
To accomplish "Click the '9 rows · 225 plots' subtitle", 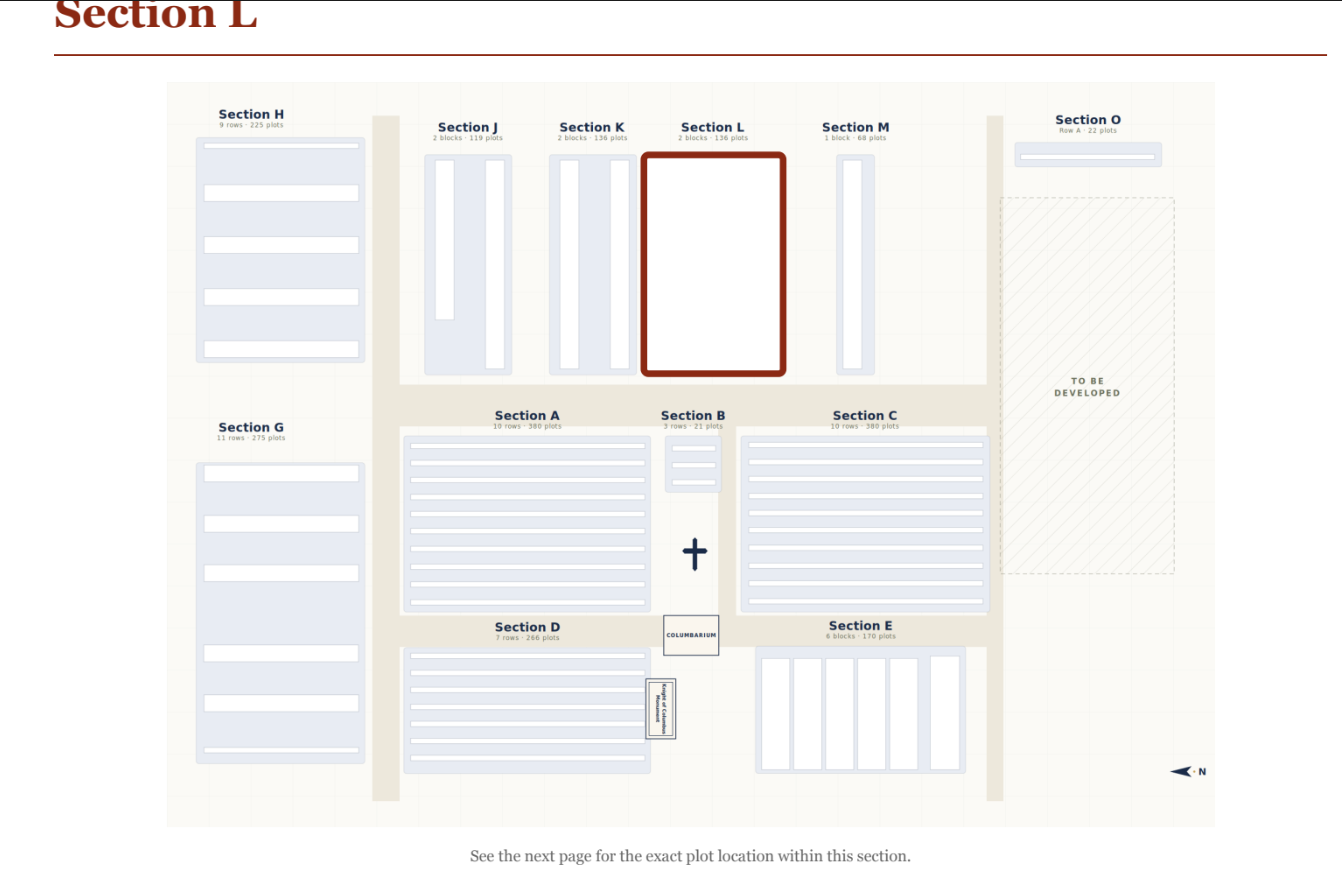I will [x=251, y=126].
